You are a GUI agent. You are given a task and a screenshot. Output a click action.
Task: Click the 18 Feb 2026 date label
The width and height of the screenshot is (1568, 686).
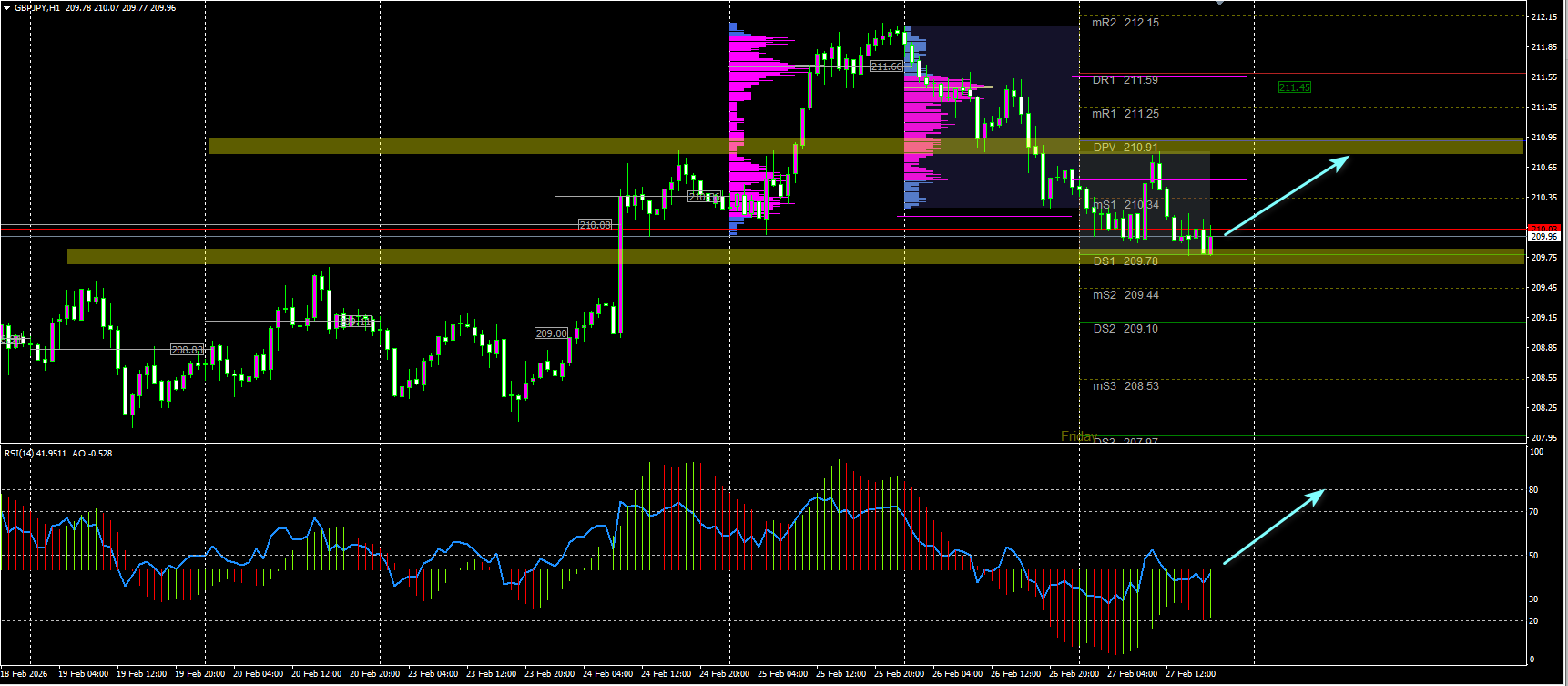(24, 674)
